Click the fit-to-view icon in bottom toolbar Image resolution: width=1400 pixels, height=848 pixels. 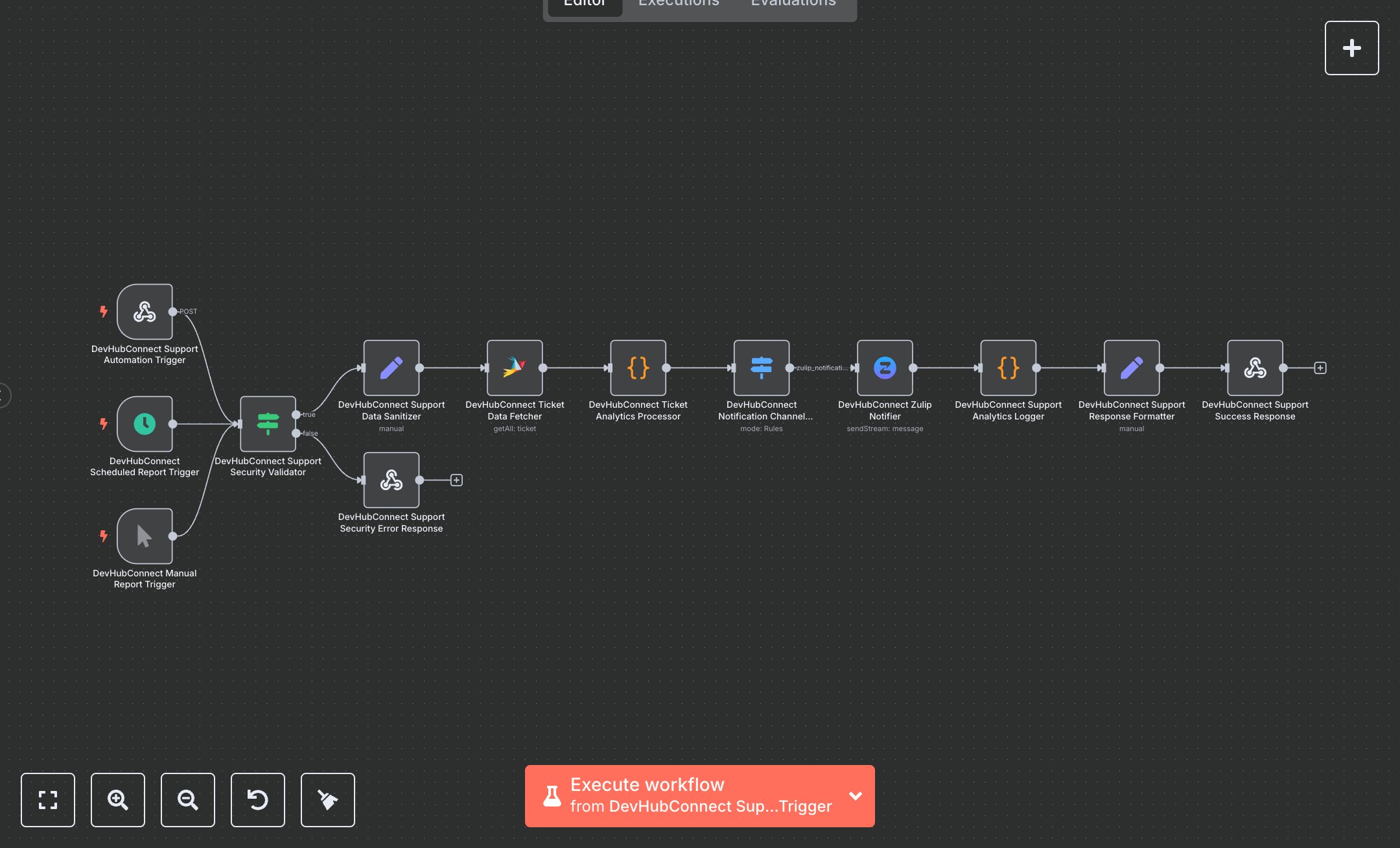click(47, 800)
